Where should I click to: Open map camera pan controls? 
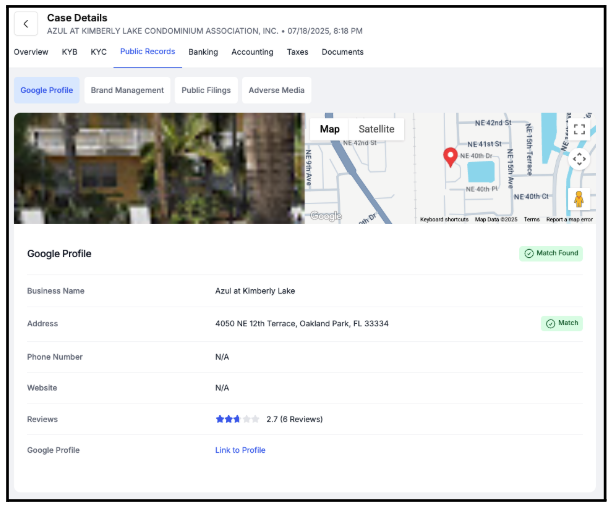tap(579, 159)
